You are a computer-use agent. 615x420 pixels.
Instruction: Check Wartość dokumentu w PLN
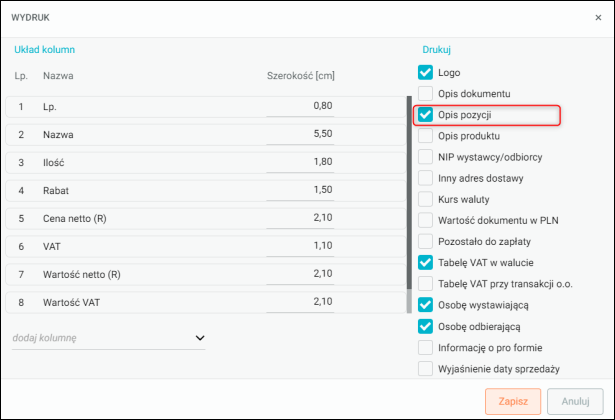pos(426,220)
